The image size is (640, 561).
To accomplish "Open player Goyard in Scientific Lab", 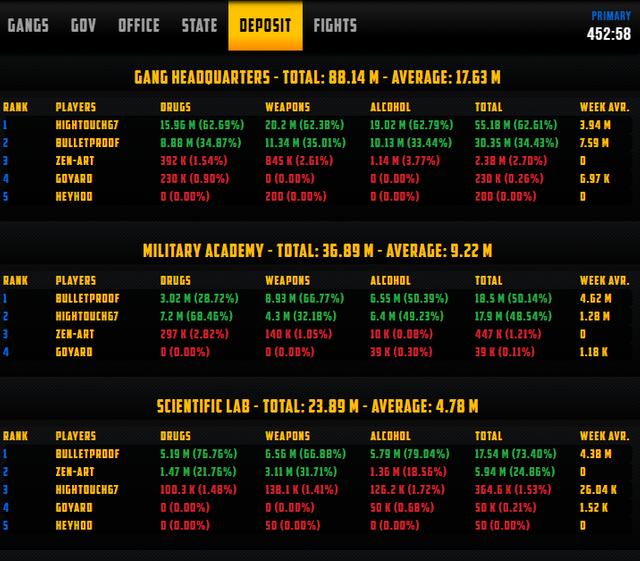I will point(74,508).
